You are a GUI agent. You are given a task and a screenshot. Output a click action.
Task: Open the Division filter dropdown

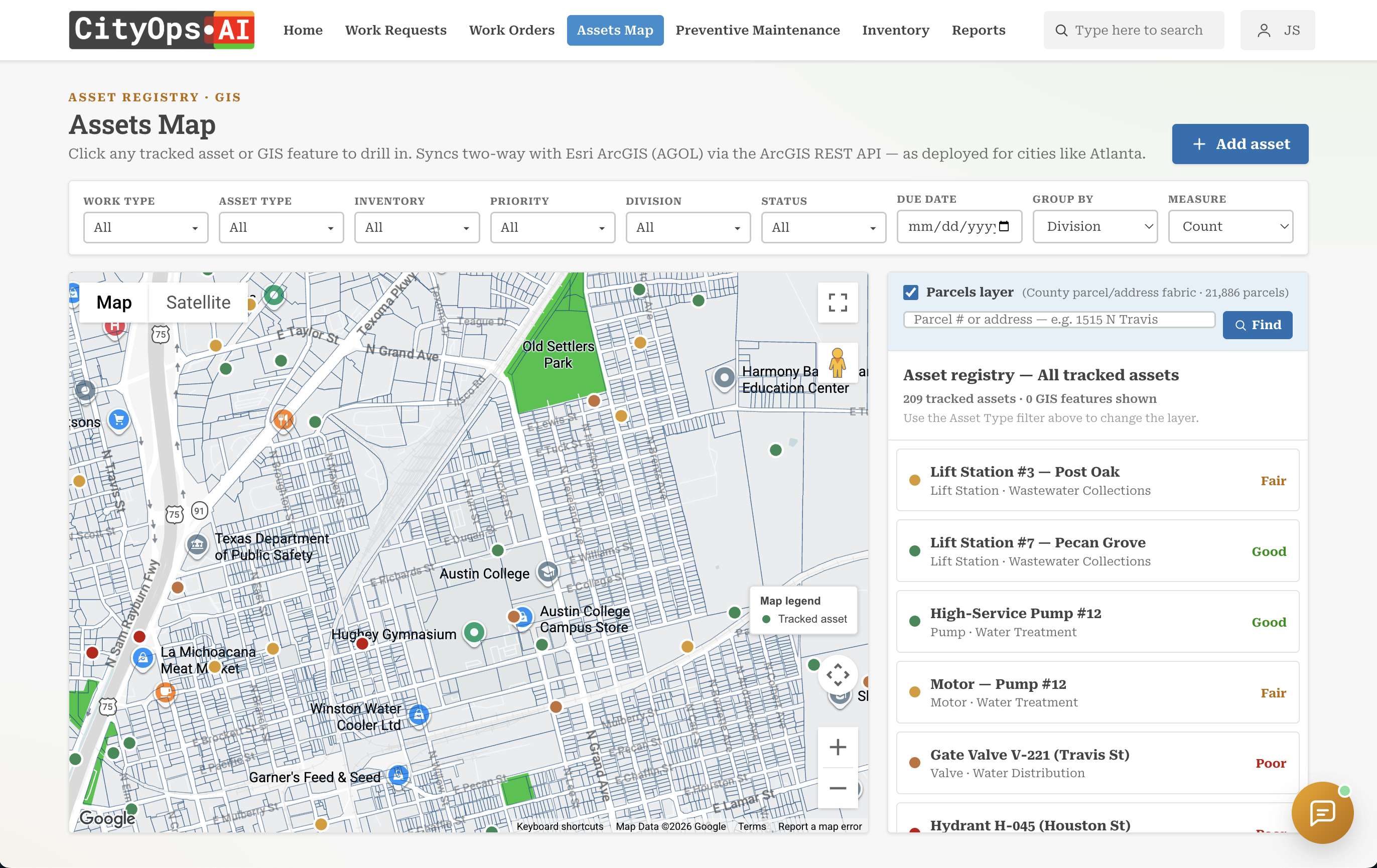point(688,228)
